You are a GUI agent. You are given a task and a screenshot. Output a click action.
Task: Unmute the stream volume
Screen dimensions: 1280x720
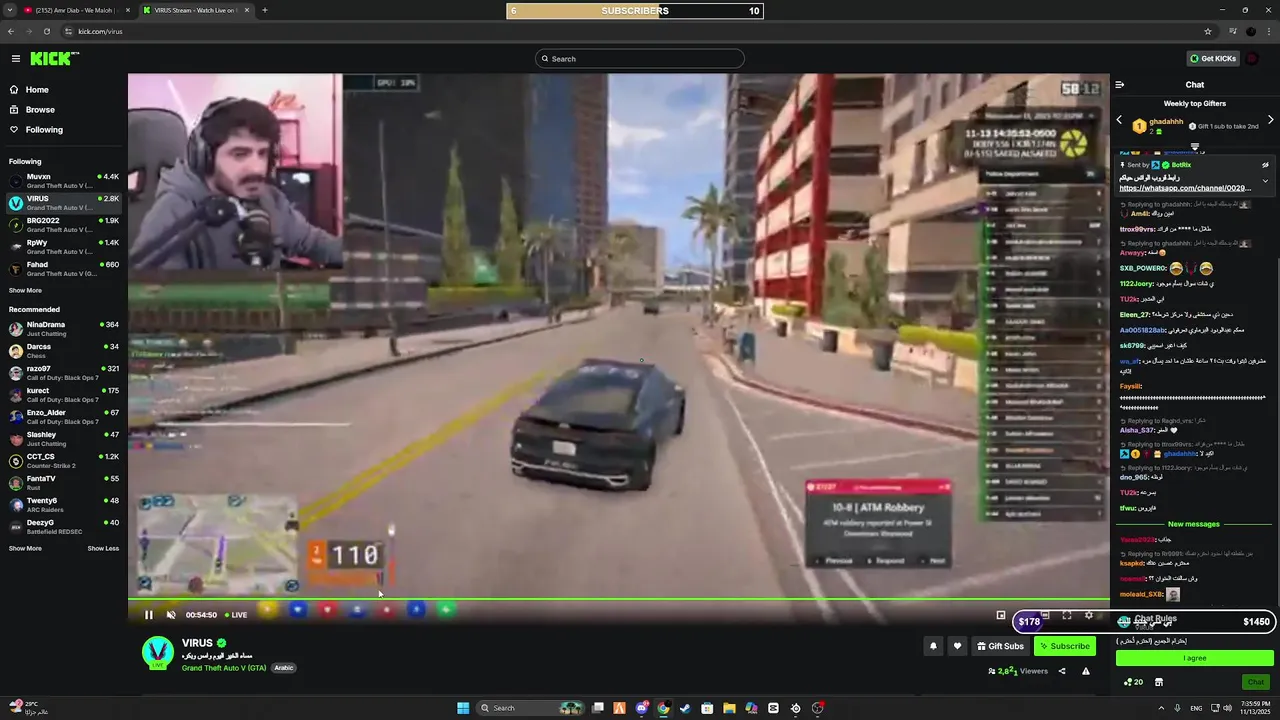tap(171, 615)
